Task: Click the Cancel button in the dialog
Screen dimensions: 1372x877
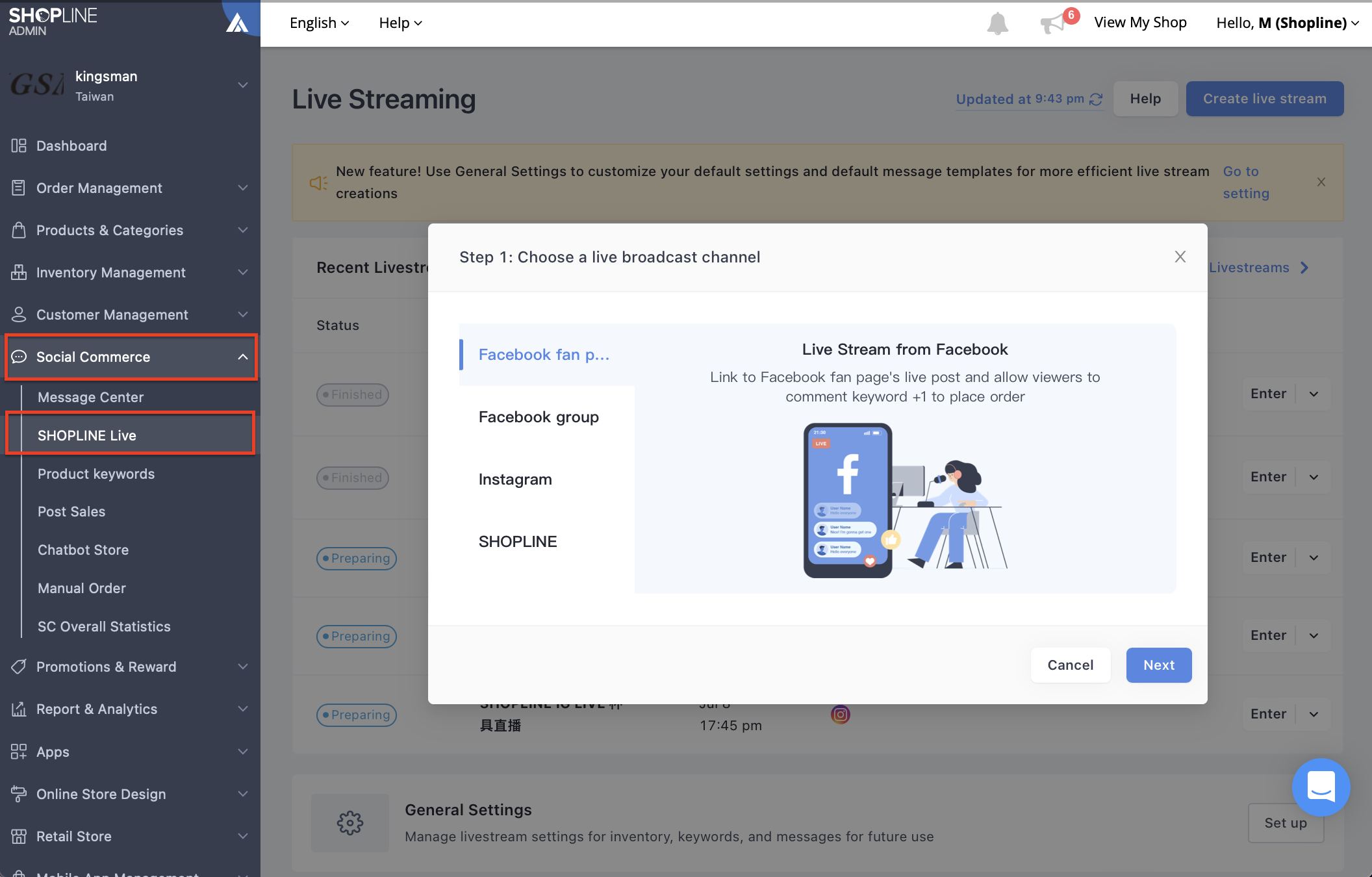Action: [x=1071, y=665]
